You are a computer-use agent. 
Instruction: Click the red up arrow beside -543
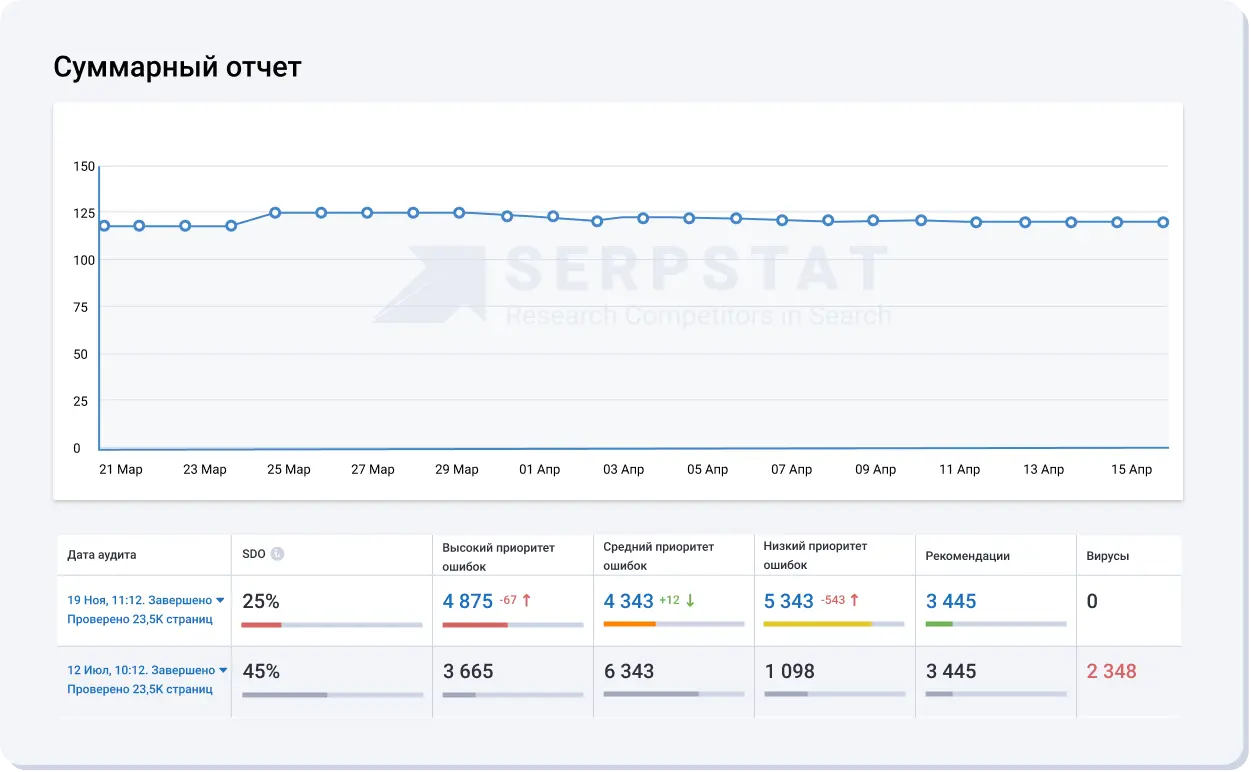(x=854, y=601)
